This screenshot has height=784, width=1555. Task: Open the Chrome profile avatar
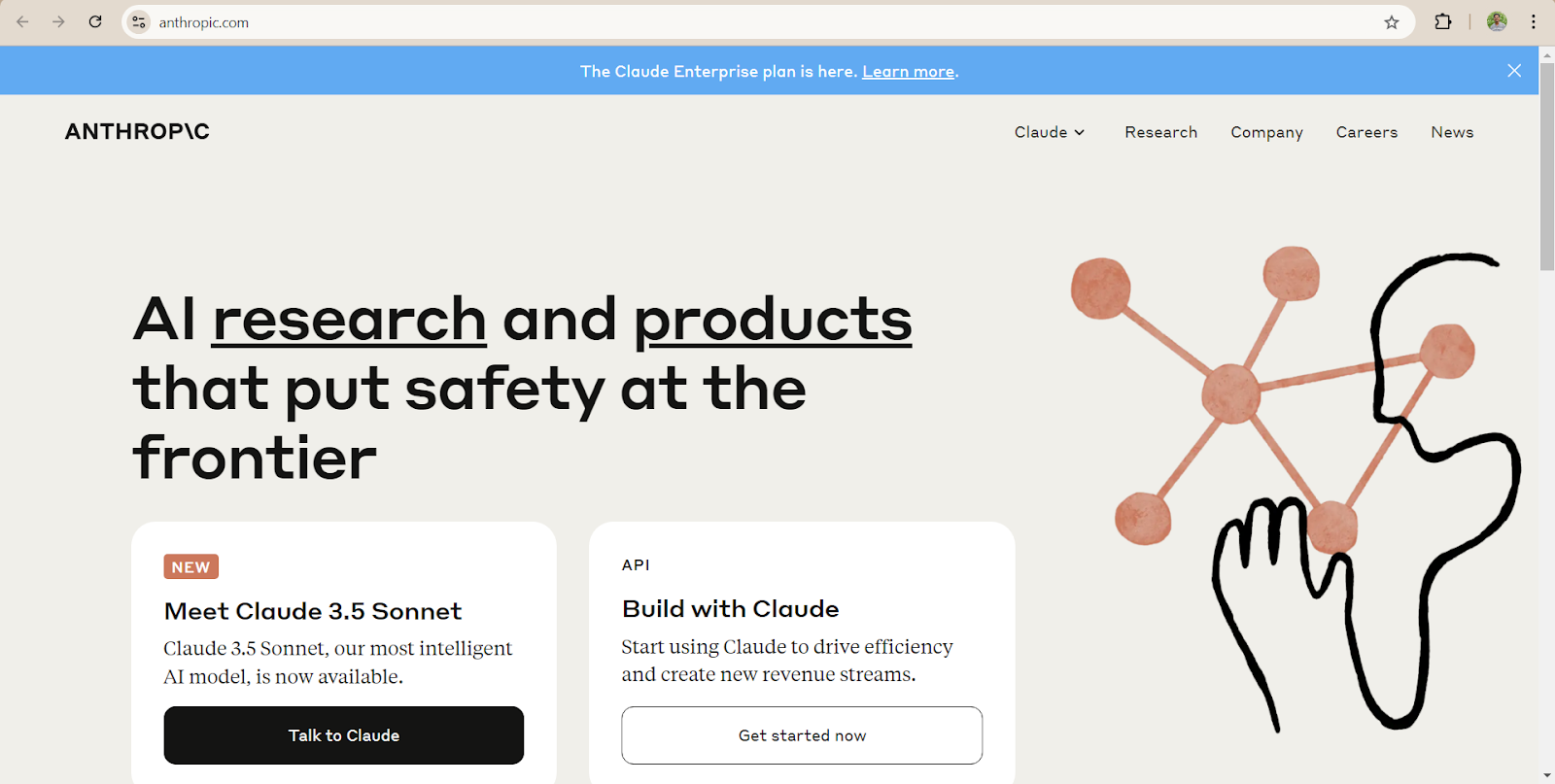click(1497, 21)
